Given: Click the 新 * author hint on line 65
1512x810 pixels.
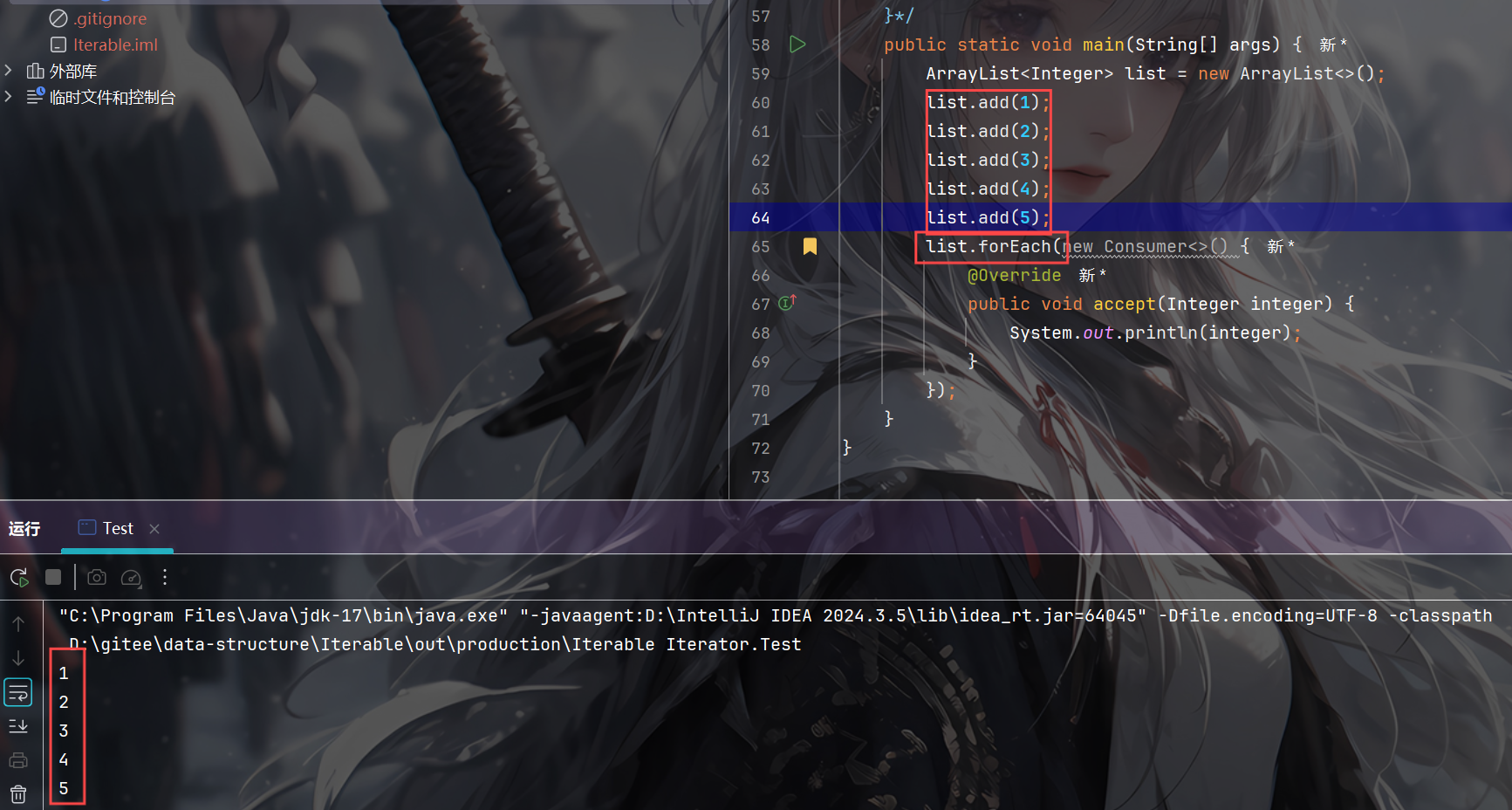Looking at the screenshot, I should [x=1280, y=247].
